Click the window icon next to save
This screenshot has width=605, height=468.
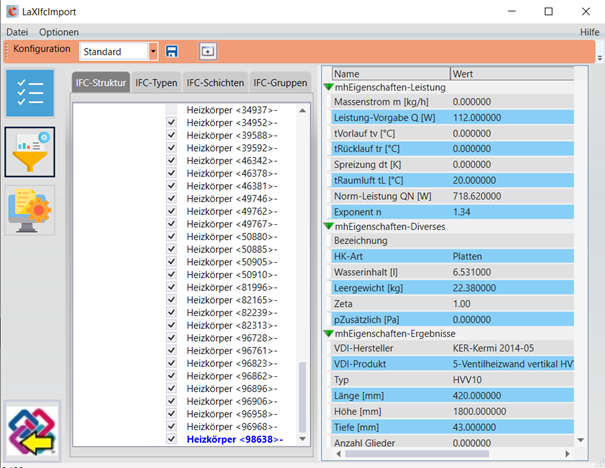208,51
